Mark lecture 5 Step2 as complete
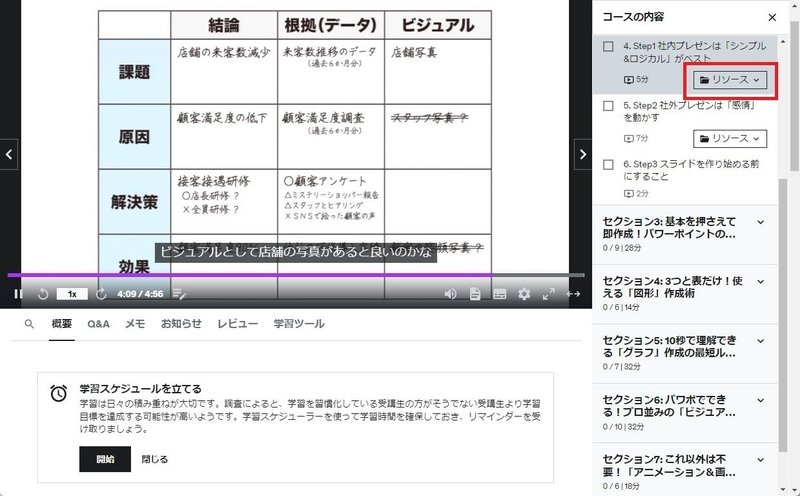This screenshot has height=496, width=800. tap(608, 106)
